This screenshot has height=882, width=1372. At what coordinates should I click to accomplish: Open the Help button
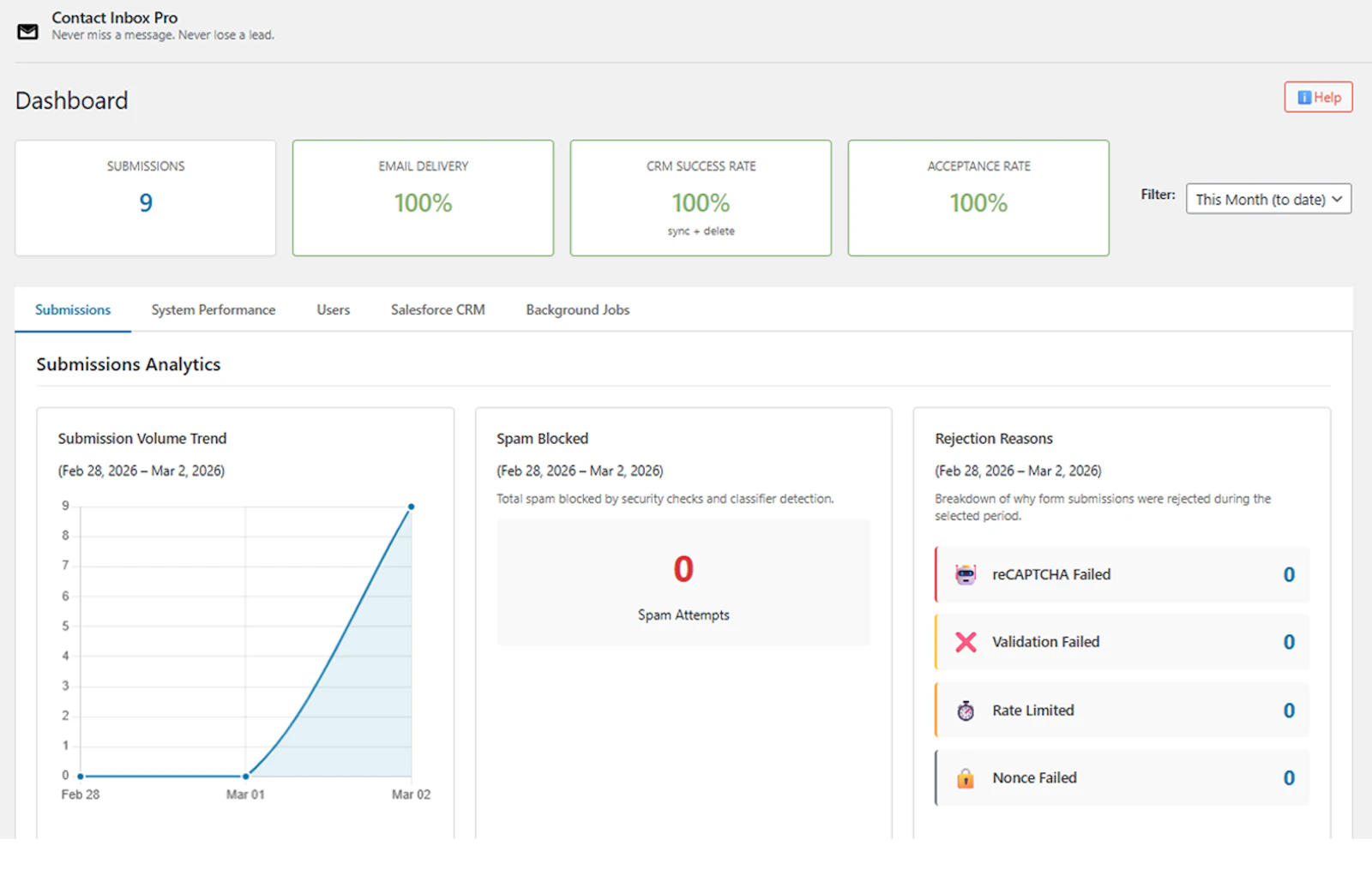coord(1318,97)
